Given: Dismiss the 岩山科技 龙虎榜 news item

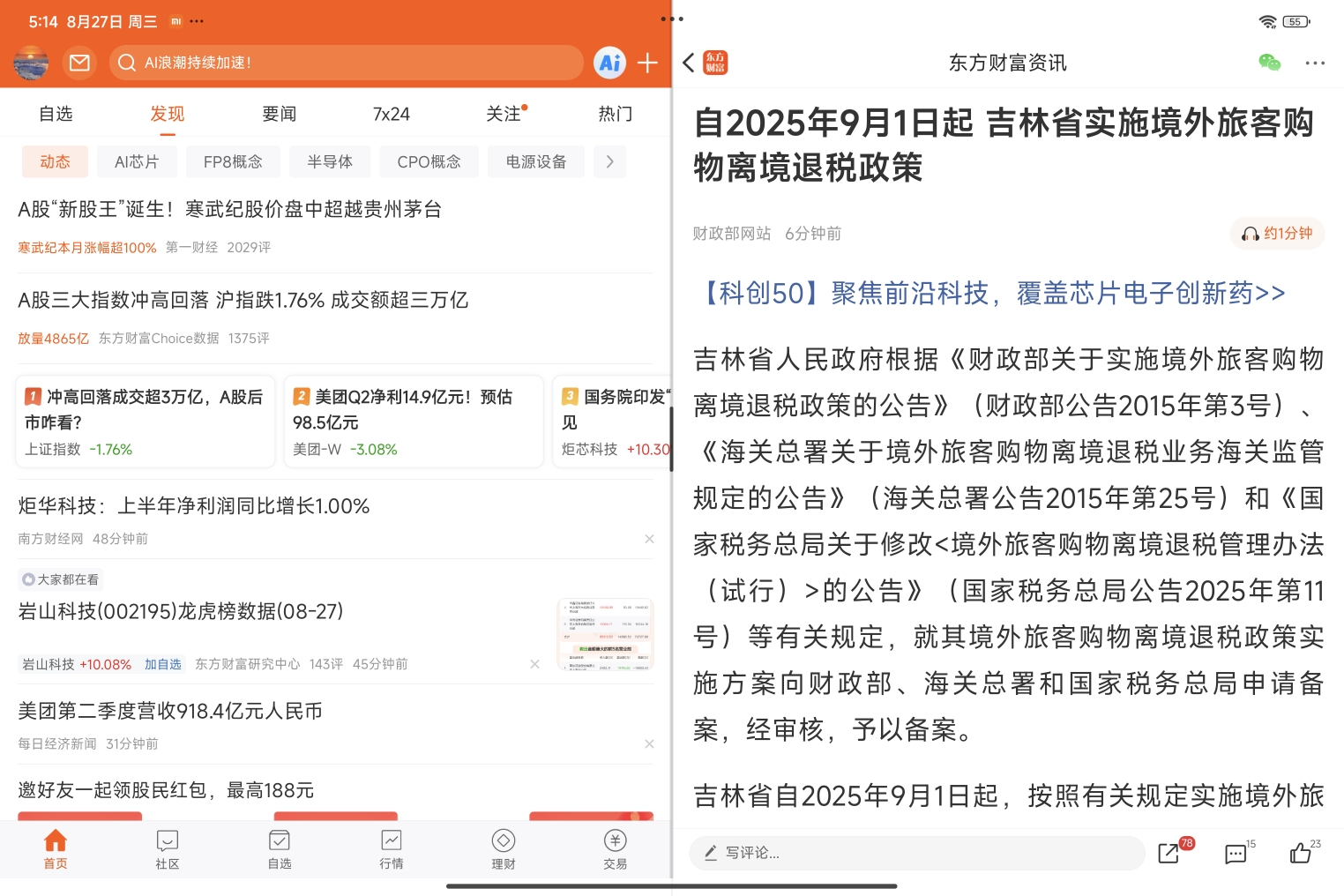Looking at the screenshot, I should point(534,664).
